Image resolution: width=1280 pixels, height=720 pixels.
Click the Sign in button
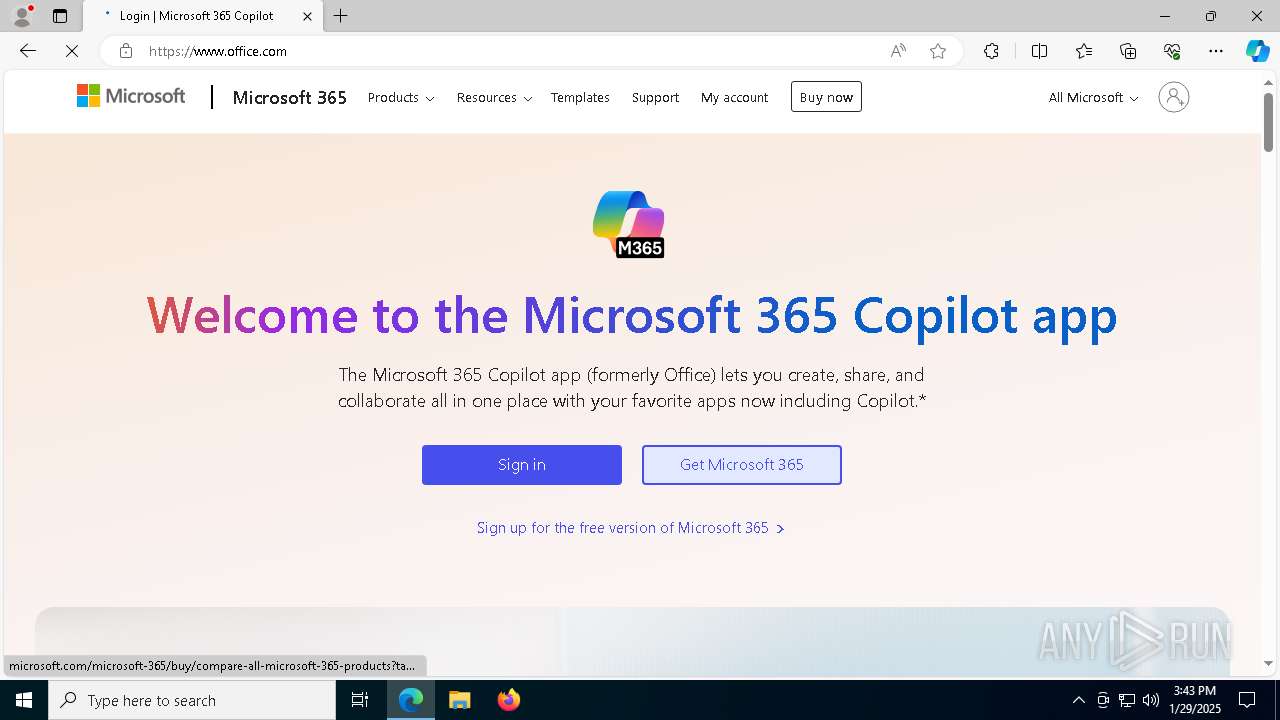point(522,465)
